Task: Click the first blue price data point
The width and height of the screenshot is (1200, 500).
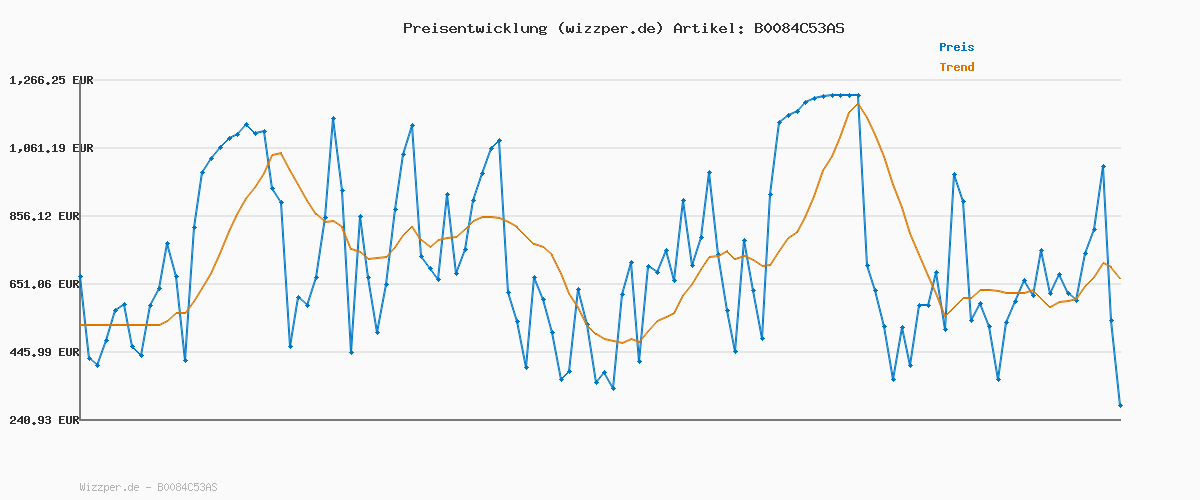Action: click(x=80, y=277)
